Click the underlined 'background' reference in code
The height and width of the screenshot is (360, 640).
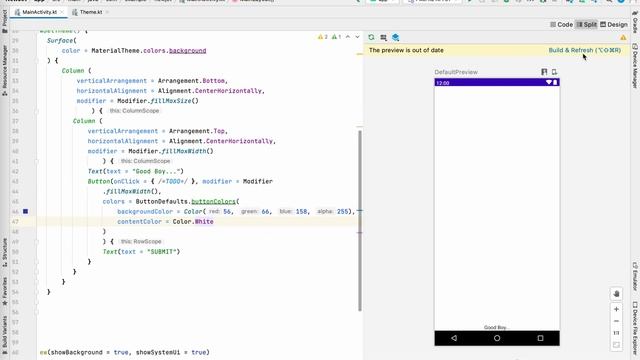click(x=187, y=51)
